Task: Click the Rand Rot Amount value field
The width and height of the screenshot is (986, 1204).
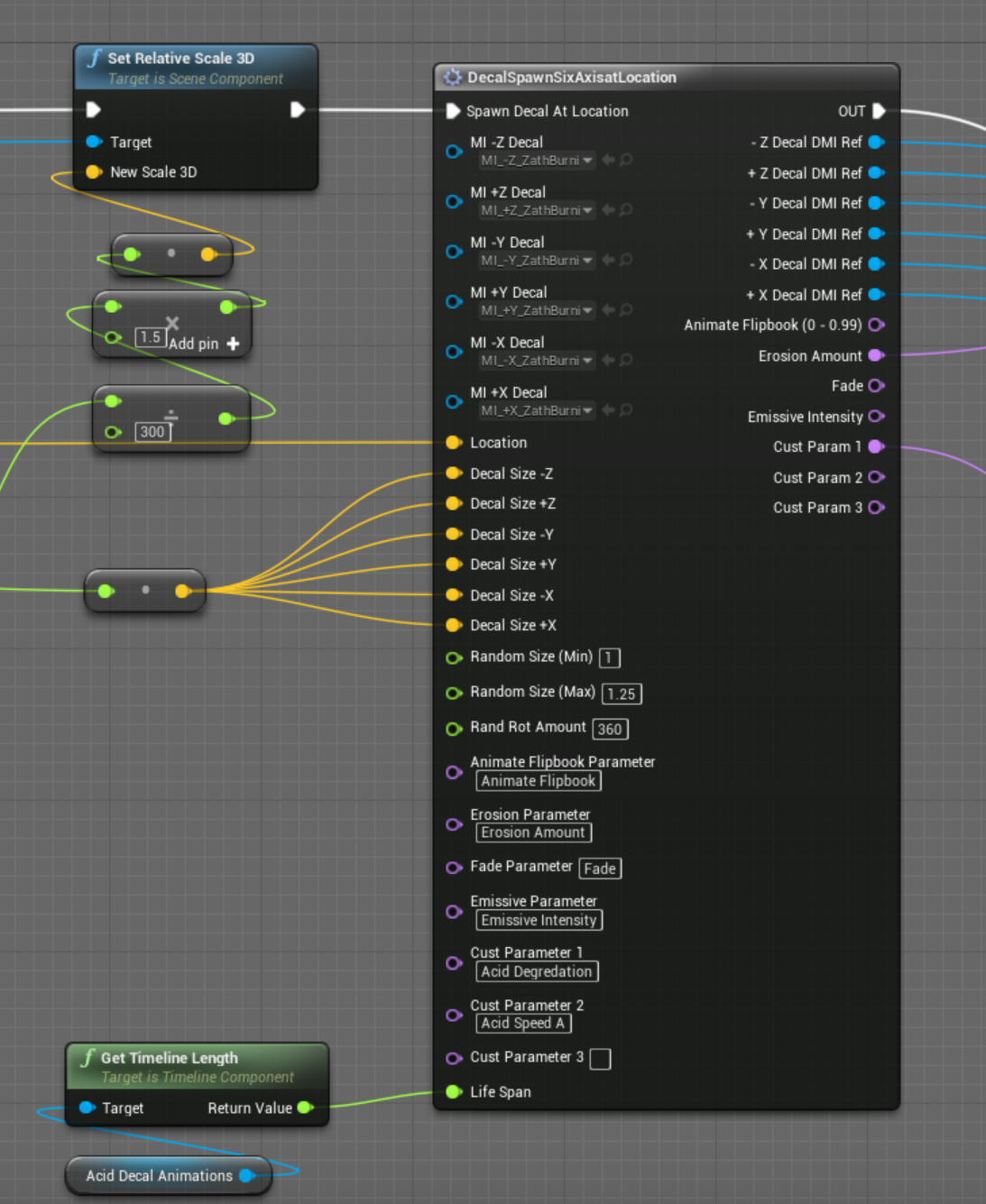Action: (x=610, y=729)
